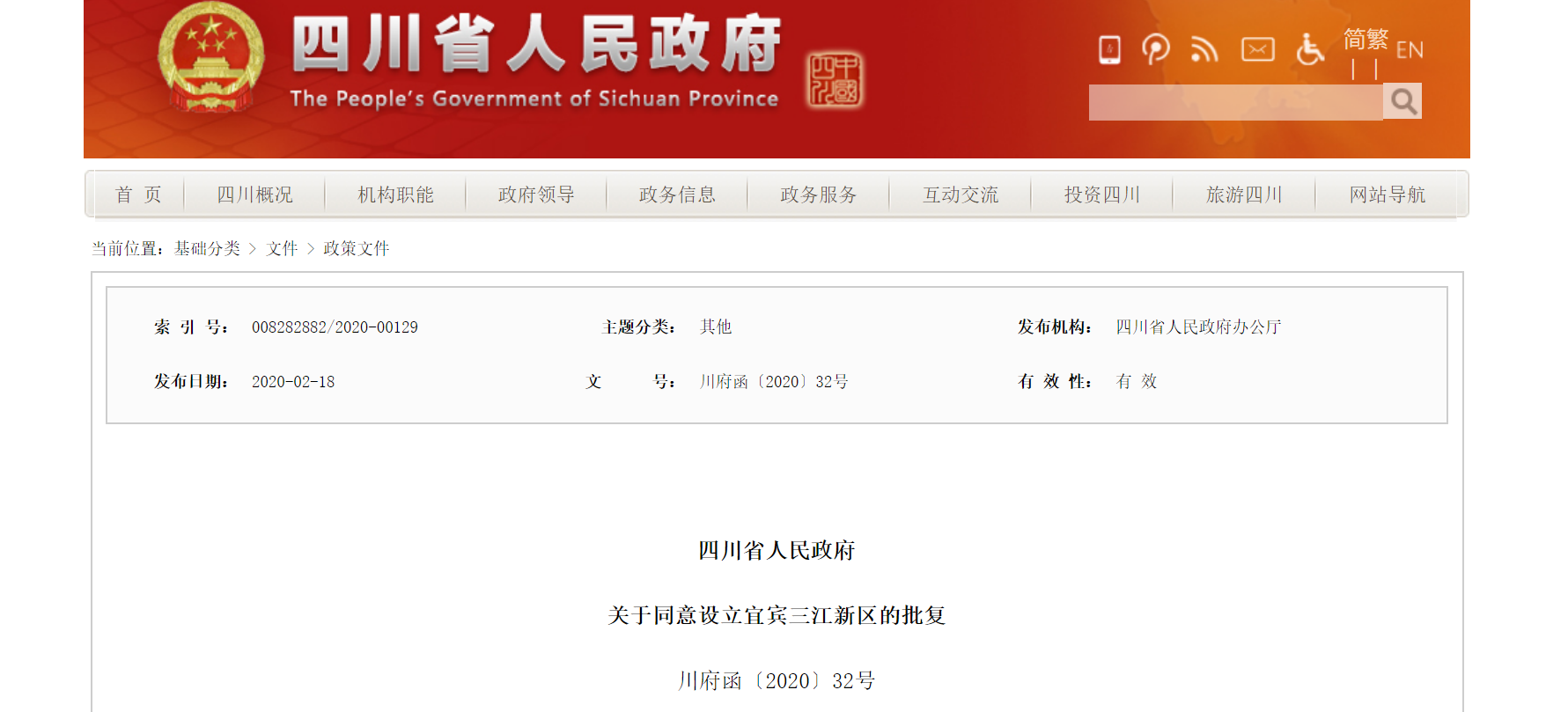Click the mobile phone version icon
This screenshot has height=712, width=1568.
1109,49
